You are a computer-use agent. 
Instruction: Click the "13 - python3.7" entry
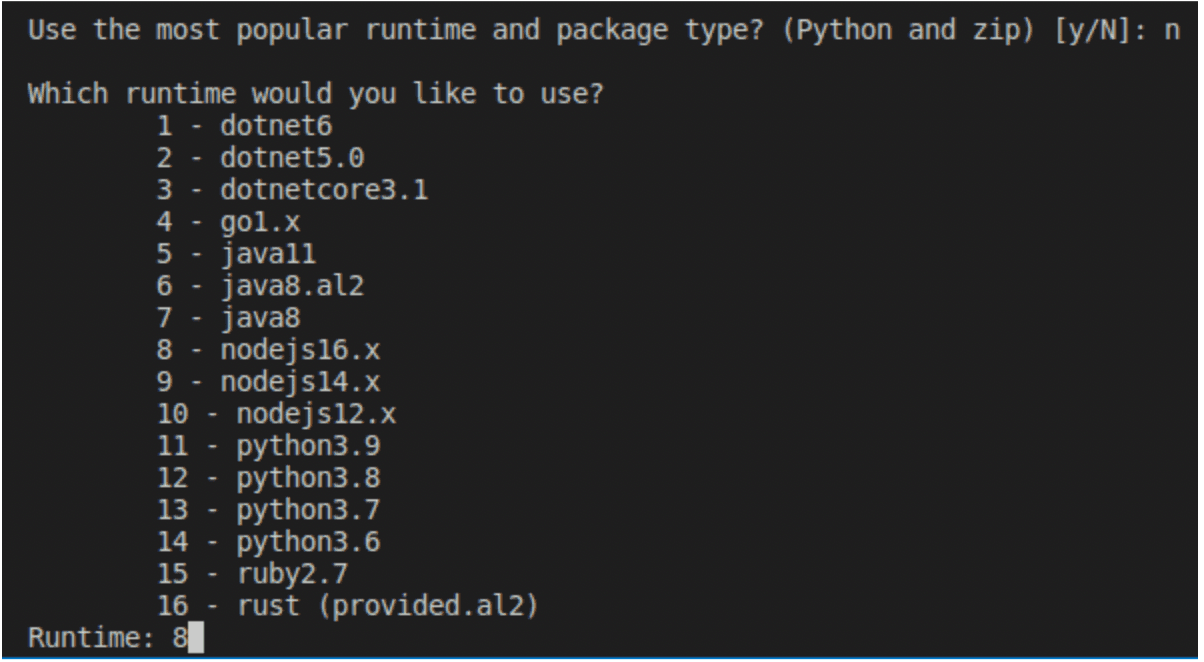pos(268,510)
